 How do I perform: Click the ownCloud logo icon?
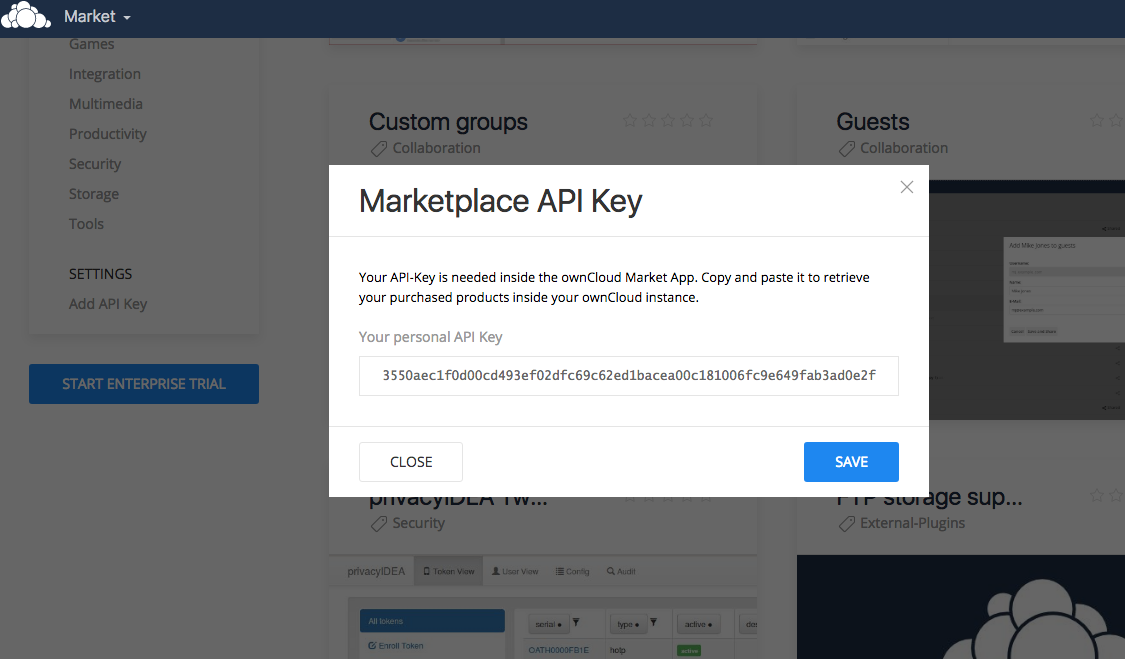[x=26, y=15]
